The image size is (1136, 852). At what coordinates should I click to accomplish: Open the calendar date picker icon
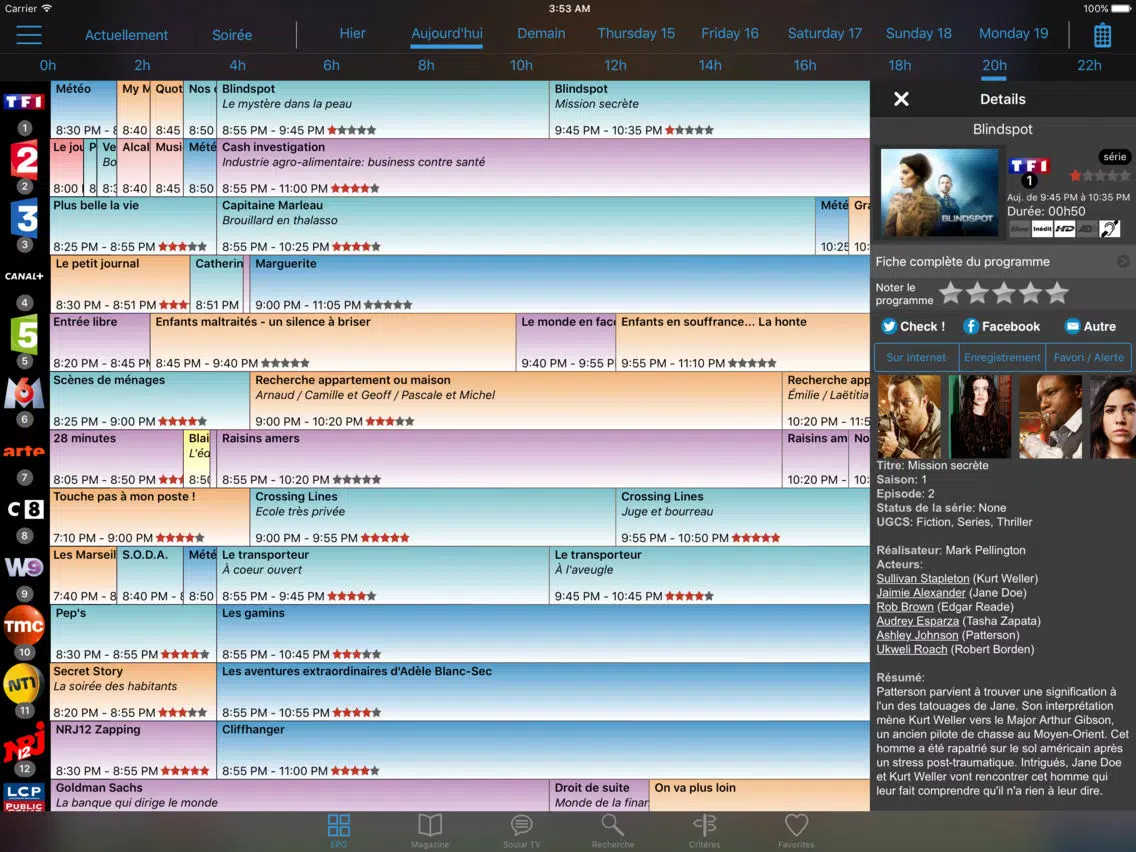pyautogui.click(x=1102, y=34)
